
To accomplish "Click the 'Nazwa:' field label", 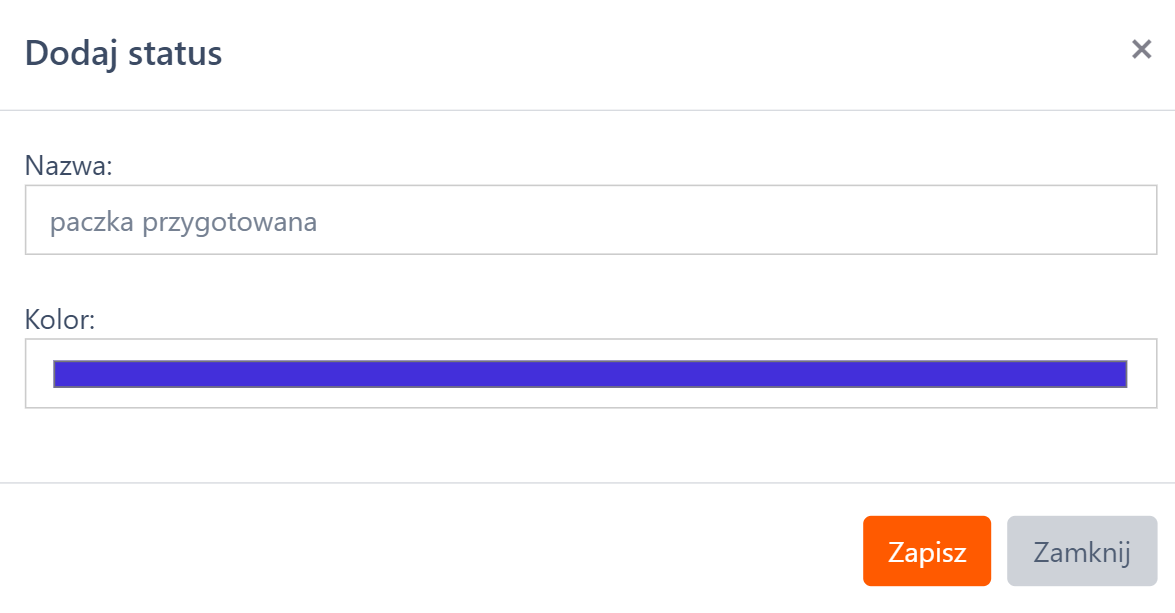I will pos(69,166).
